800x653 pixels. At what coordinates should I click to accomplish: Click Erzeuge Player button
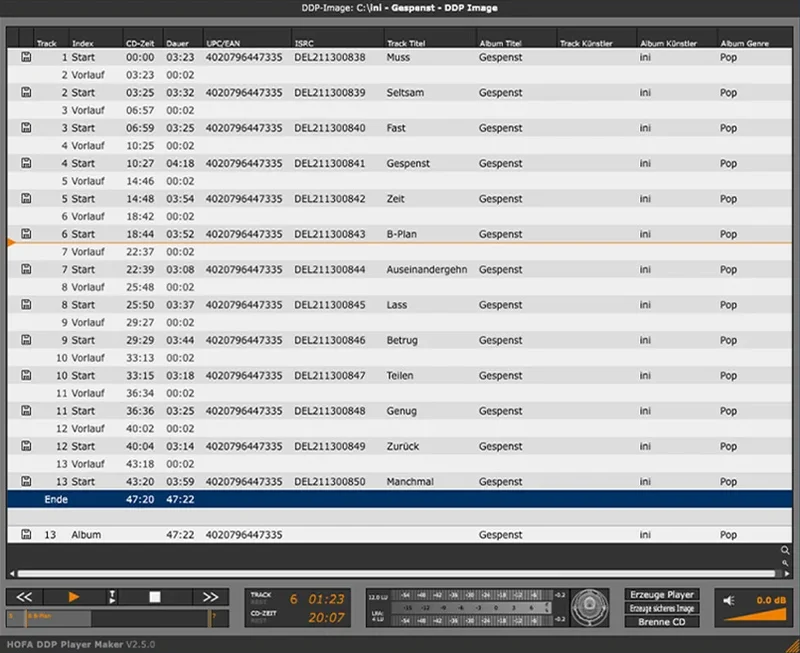point(662,595)
